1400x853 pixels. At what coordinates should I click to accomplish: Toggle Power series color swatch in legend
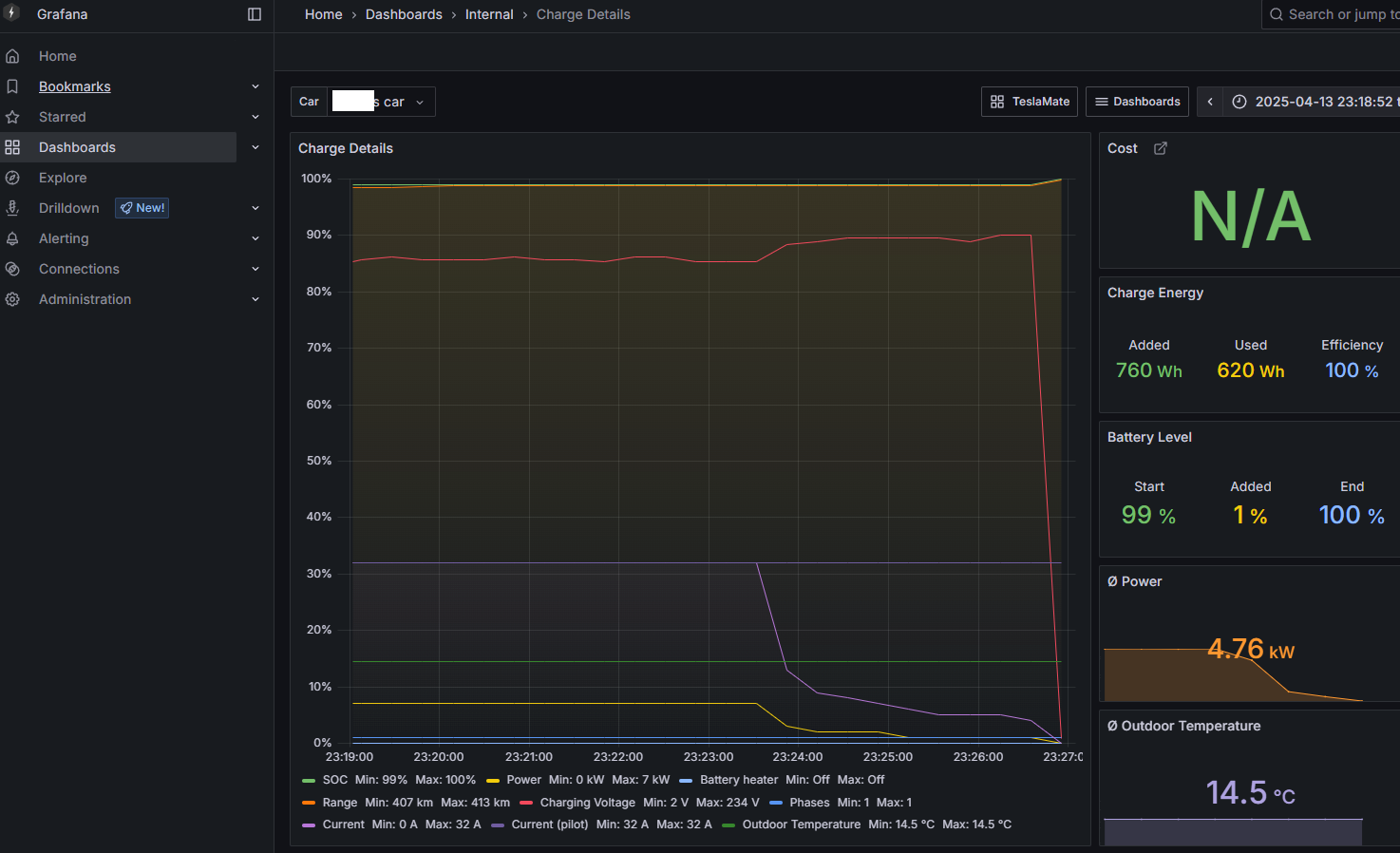click(x=493, y=781)
